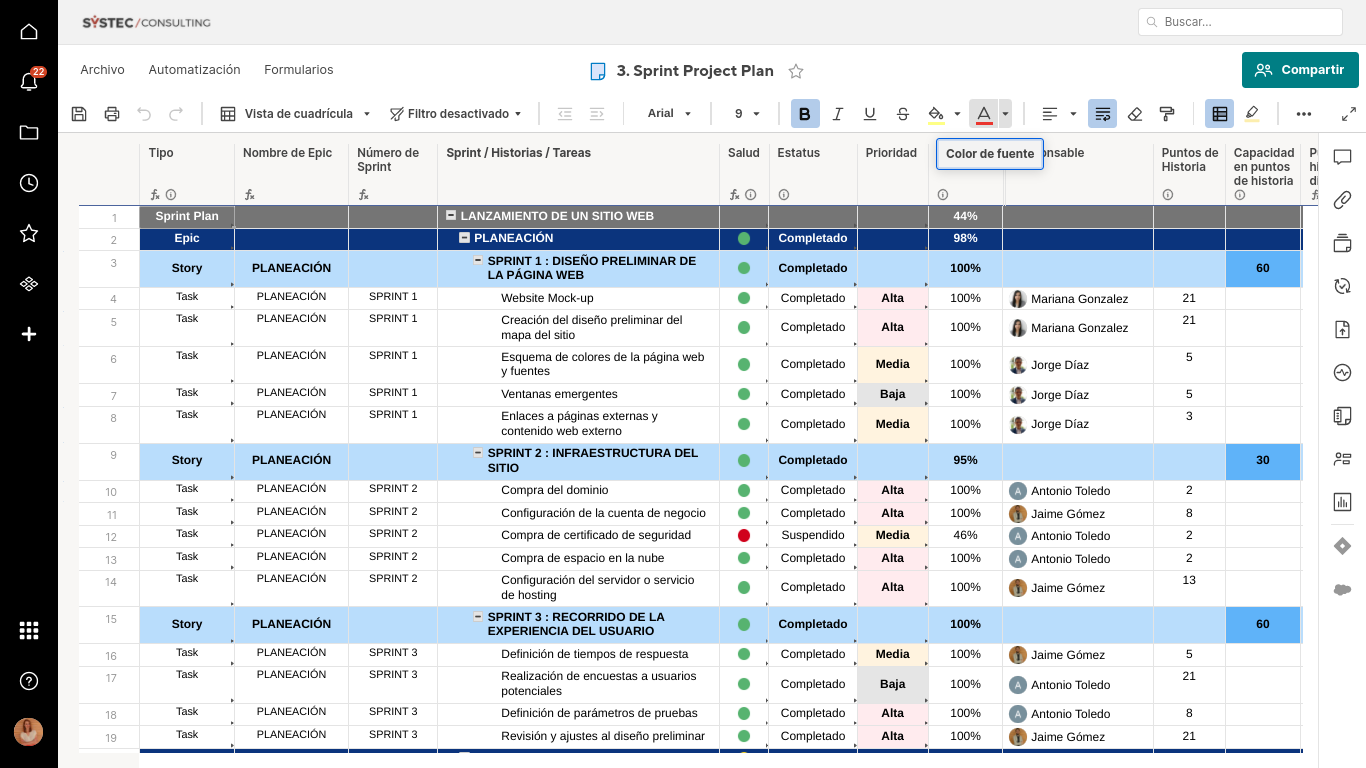1366x768 pixels.
Task: Toggle the conditional formatting grid button
Action: point(1219,114)
